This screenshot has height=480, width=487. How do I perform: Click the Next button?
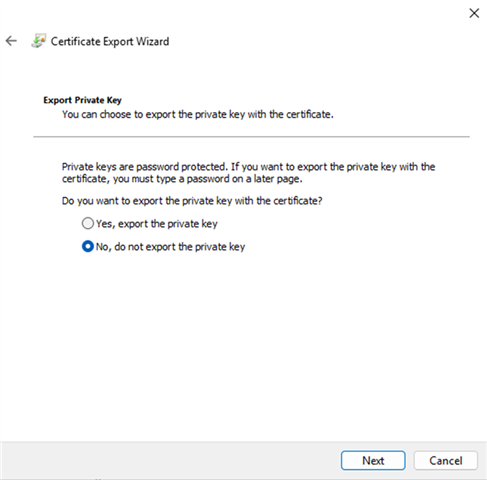(x=373, y=460)
